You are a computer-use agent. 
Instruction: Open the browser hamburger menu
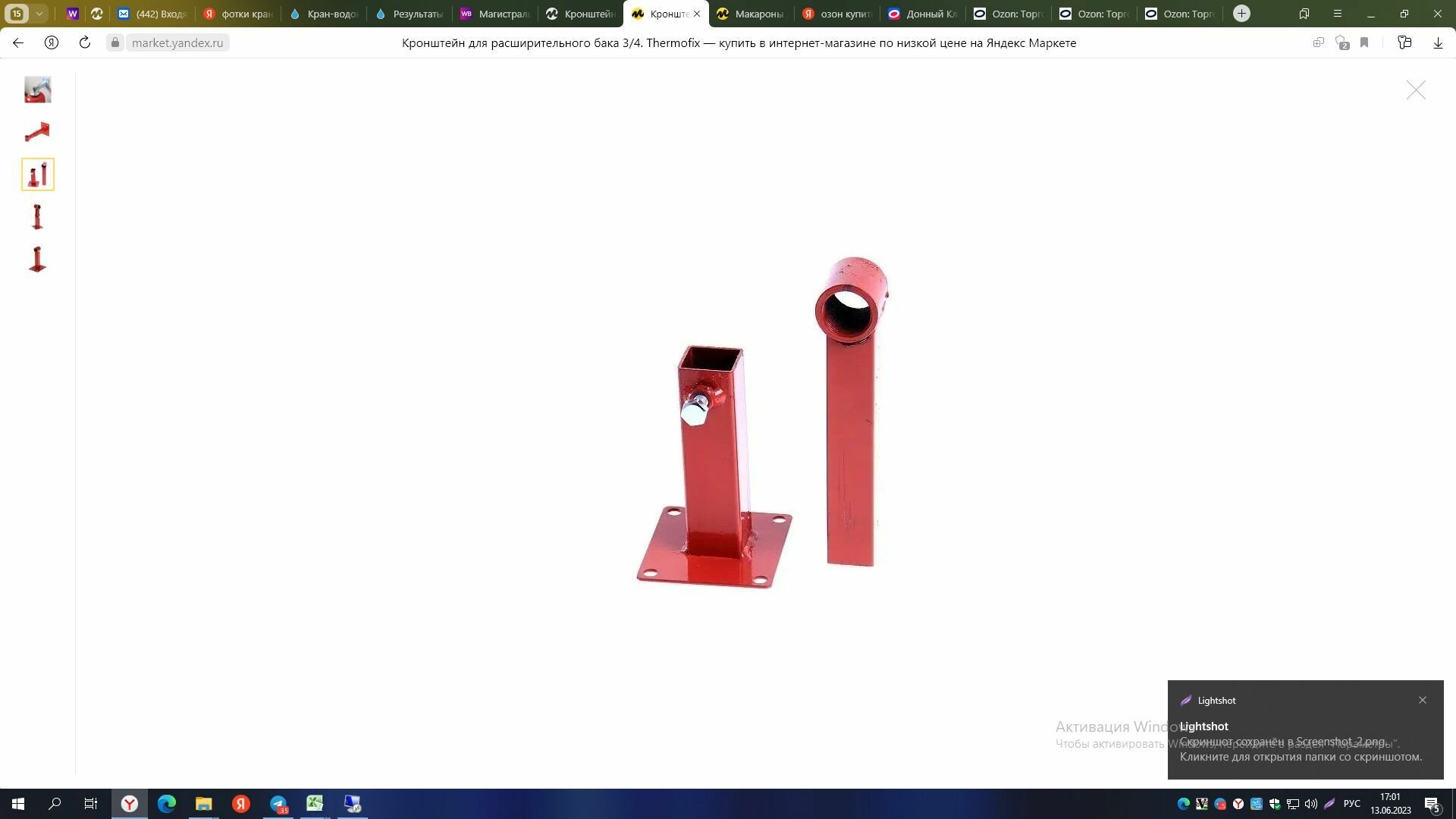click(x=1338, y=14)
